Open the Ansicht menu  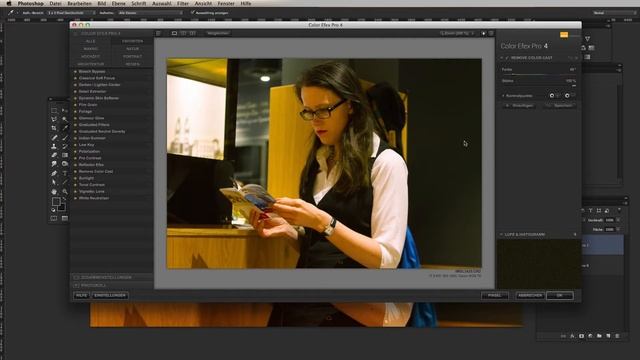click(x=203, y=3)
